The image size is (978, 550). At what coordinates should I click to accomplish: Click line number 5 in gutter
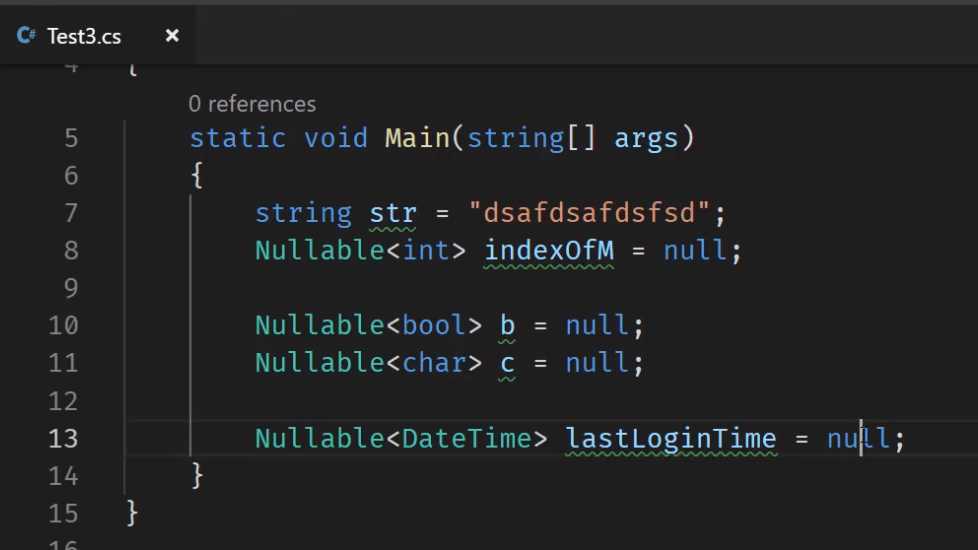[71, 138]
